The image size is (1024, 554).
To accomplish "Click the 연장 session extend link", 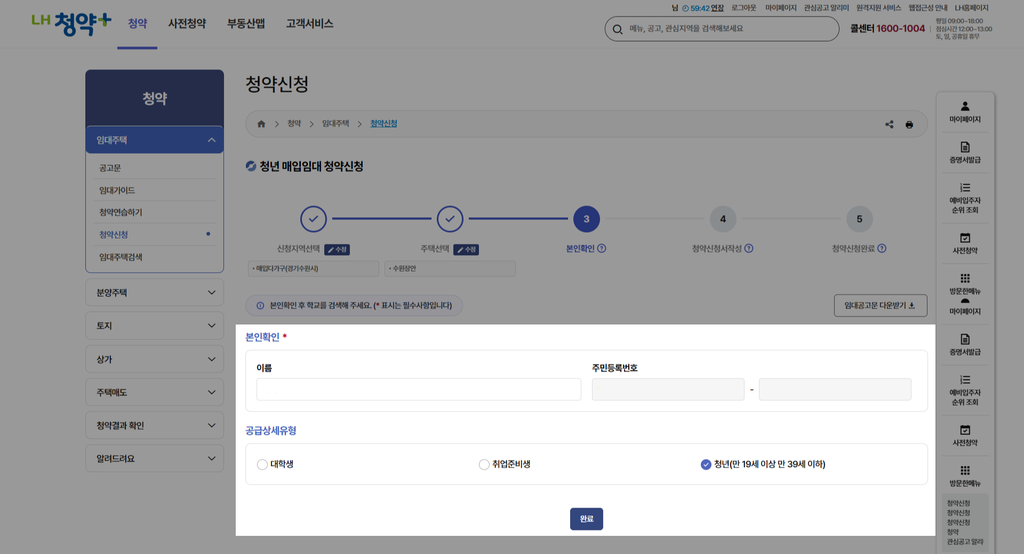I will click(717, 8).
